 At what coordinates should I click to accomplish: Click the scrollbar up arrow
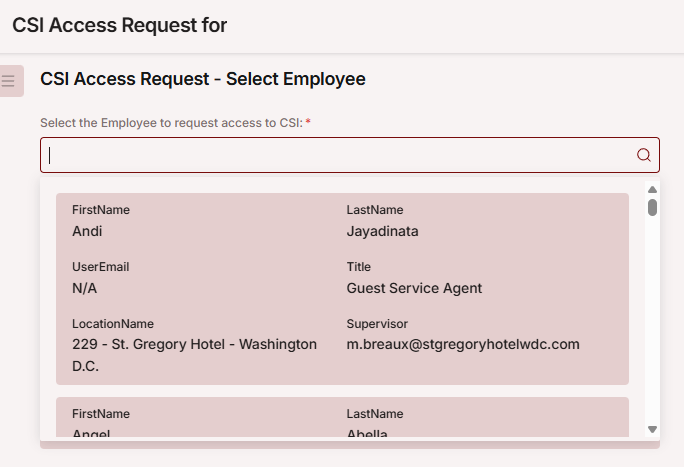653,190
